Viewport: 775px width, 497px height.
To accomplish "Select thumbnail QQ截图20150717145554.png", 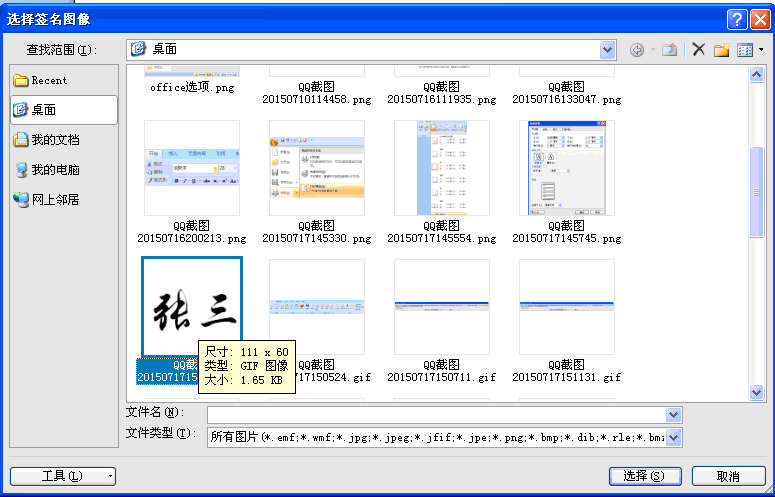I will click(x=442, y=168).
